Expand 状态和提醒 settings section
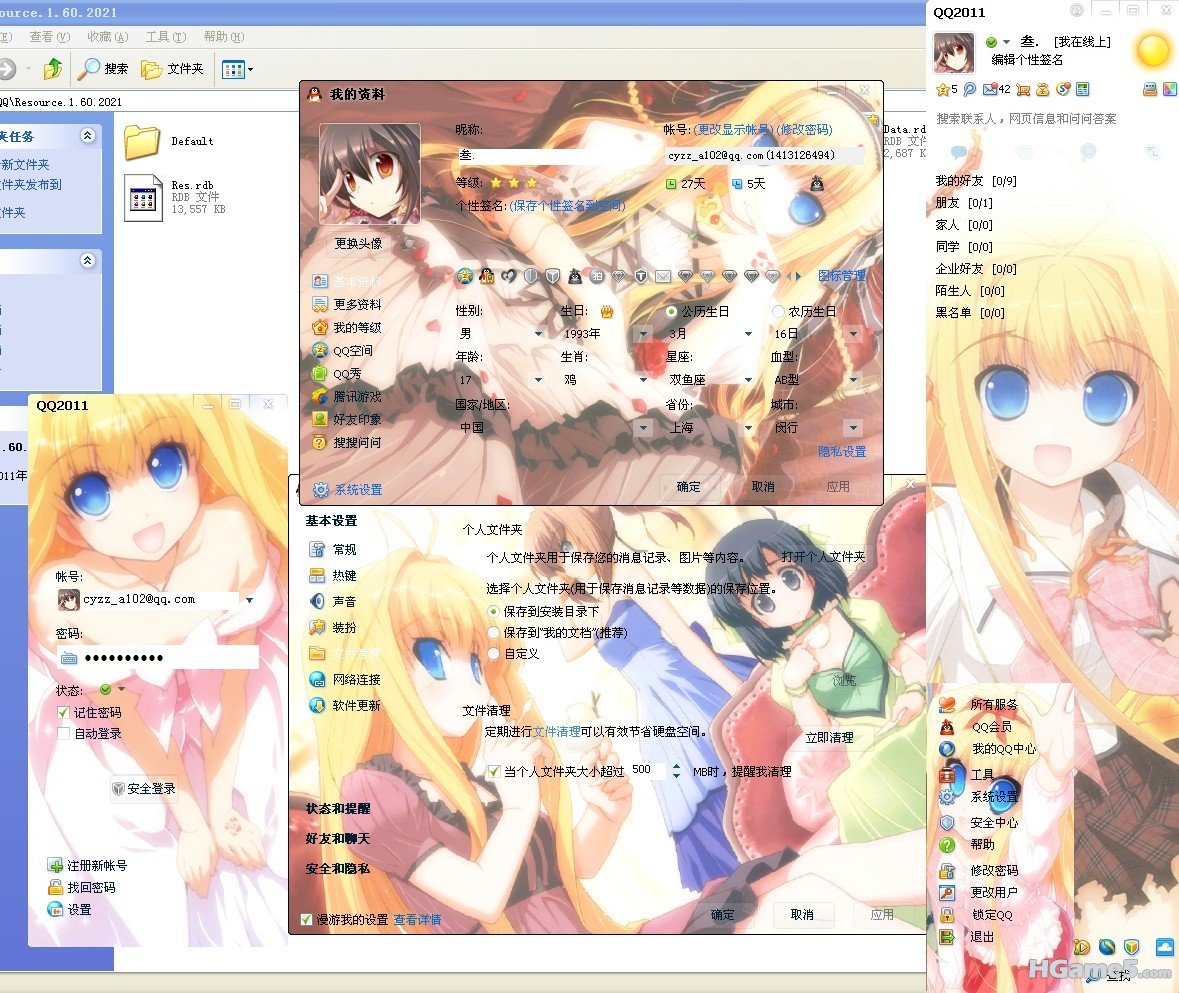 [338, 809]
